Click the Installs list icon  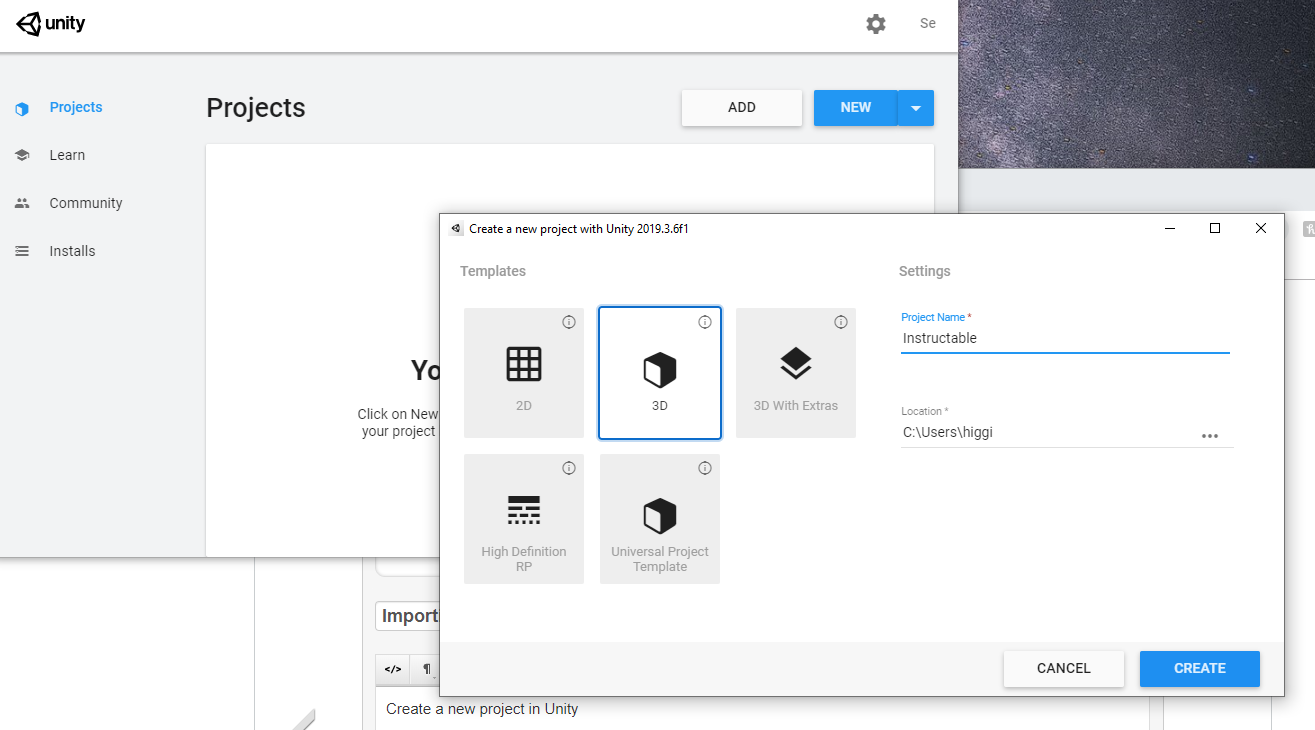[x=22, y=251]
